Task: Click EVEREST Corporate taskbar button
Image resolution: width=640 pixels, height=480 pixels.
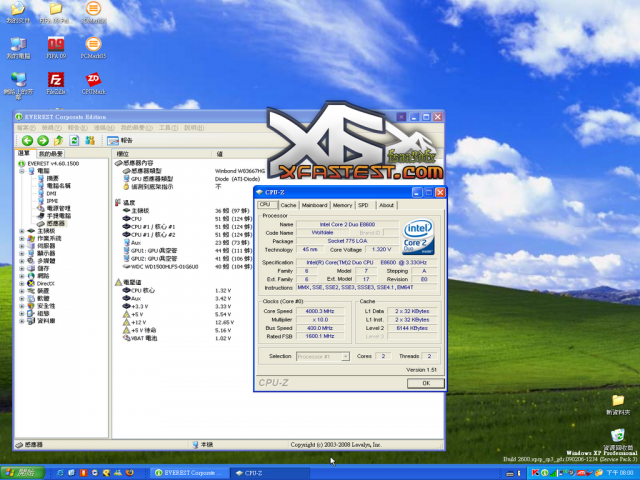Action: [189, 473]
